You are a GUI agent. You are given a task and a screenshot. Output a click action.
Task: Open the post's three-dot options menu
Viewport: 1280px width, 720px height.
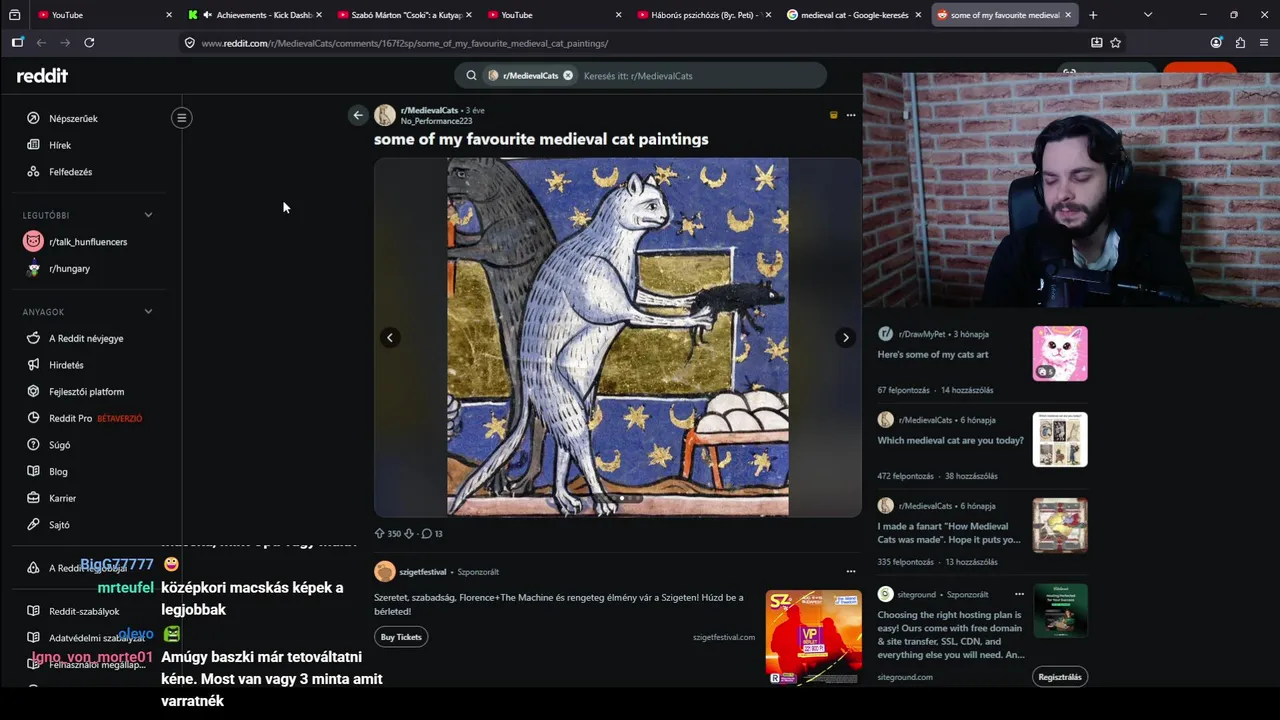(851, 115)
